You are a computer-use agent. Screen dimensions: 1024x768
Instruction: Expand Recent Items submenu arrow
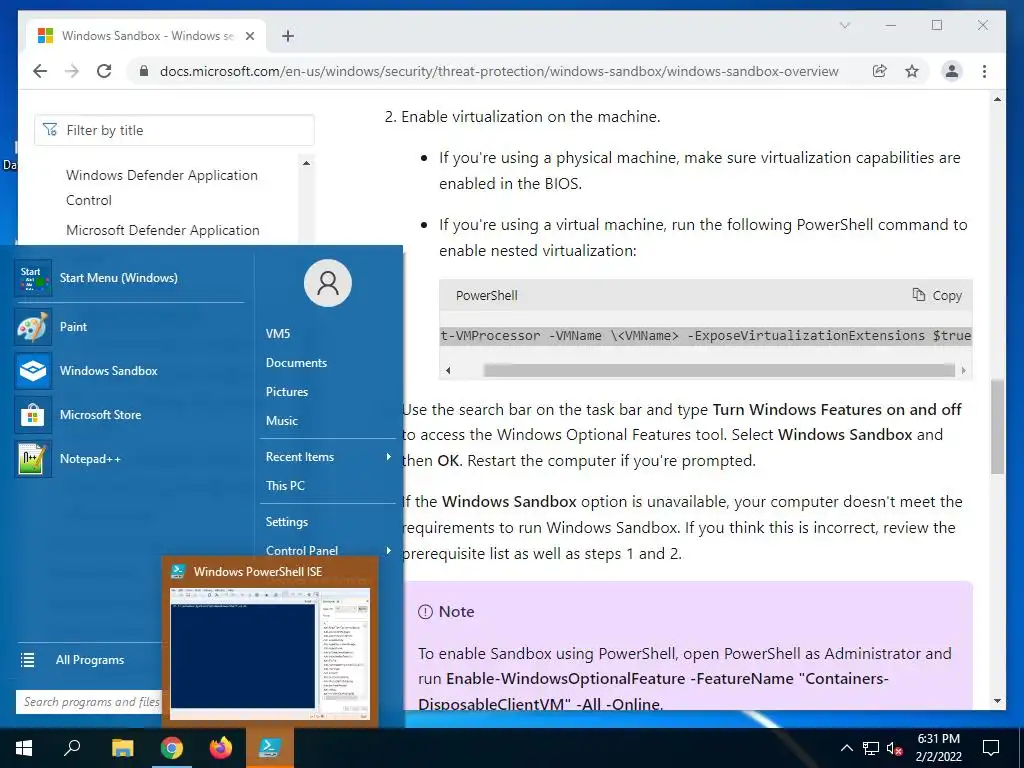click(x=389, y=456)
